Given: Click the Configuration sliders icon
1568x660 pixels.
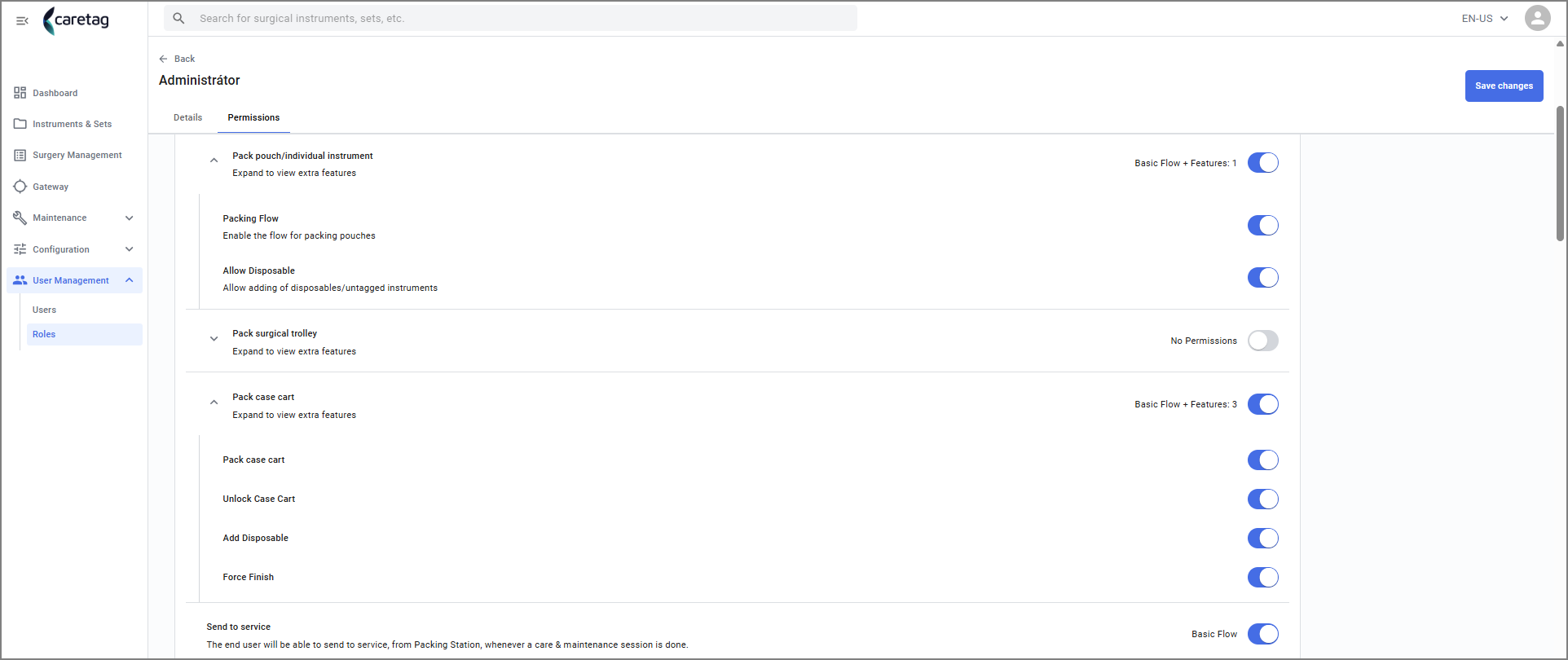Looking at the screenshot, I should click(x=20, y=249).
